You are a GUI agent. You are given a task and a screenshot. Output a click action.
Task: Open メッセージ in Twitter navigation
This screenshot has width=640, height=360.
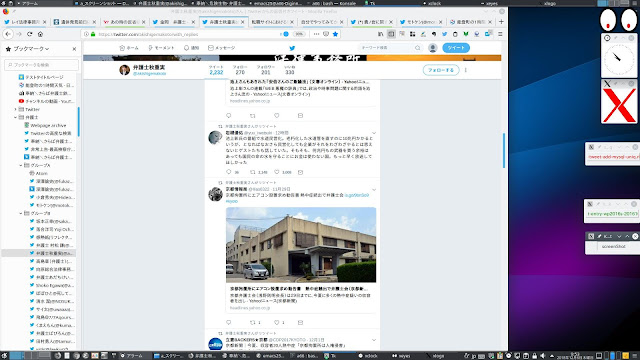tap(222, 48)
